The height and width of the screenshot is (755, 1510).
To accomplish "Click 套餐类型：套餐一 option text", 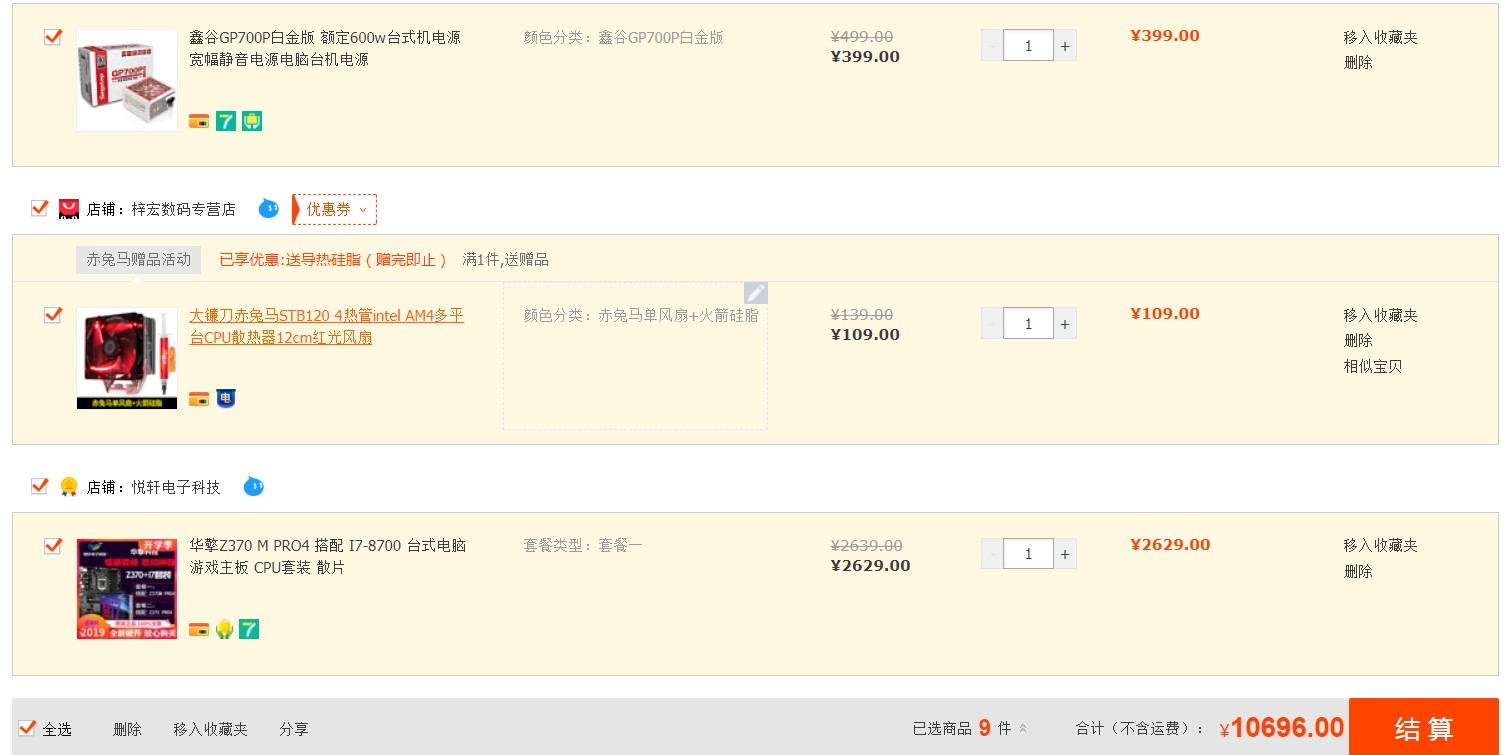I will tap(583, 545).
